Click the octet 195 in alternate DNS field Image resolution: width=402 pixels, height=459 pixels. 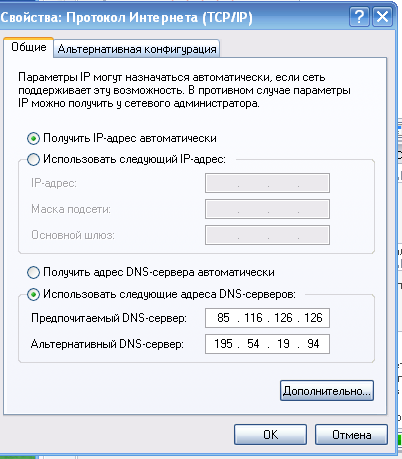point(223,344)
